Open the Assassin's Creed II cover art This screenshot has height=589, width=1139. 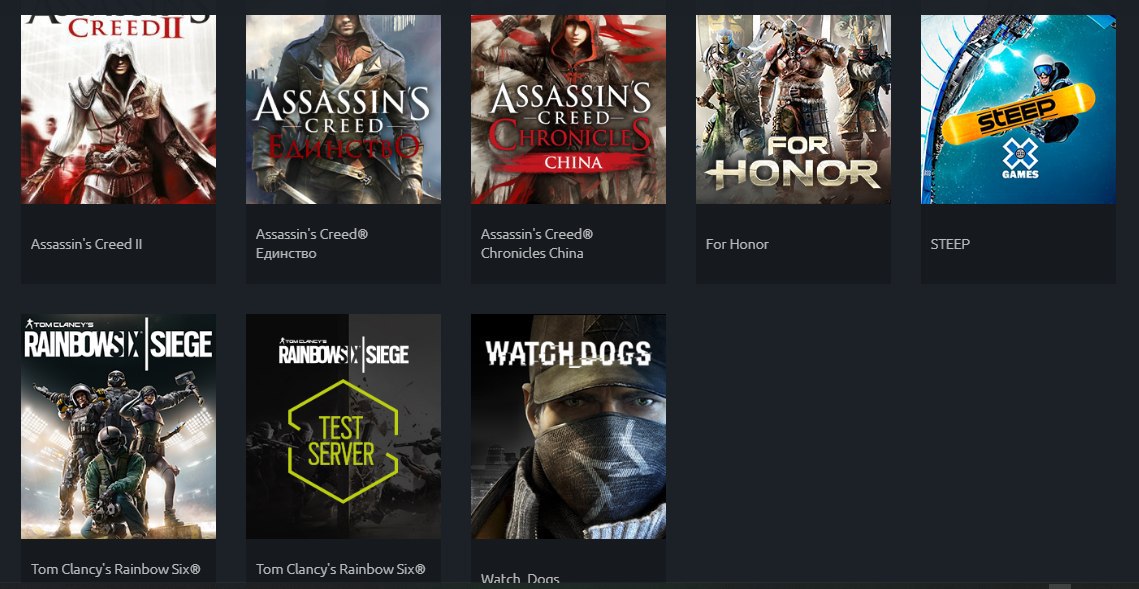[118, 109]
